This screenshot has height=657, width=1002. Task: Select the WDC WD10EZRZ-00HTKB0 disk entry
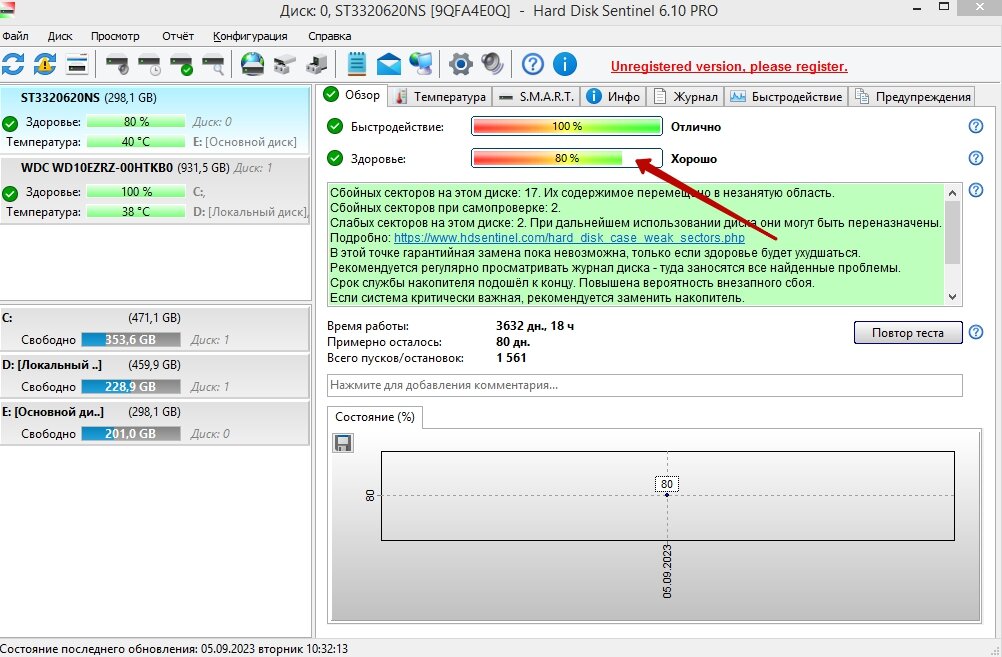pos(155,190)
